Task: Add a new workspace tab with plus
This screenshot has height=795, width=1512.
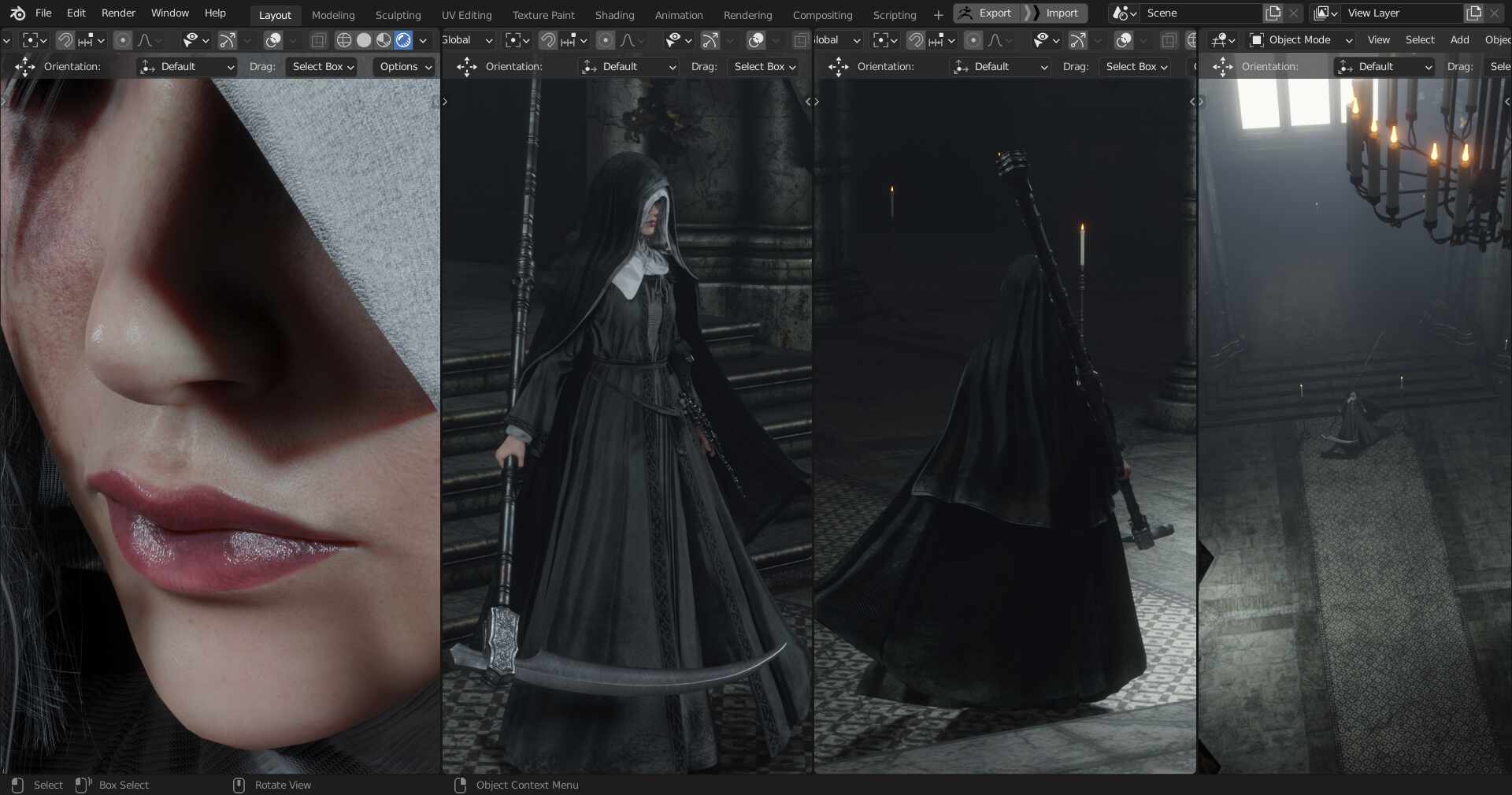Action: coord(938,15)
